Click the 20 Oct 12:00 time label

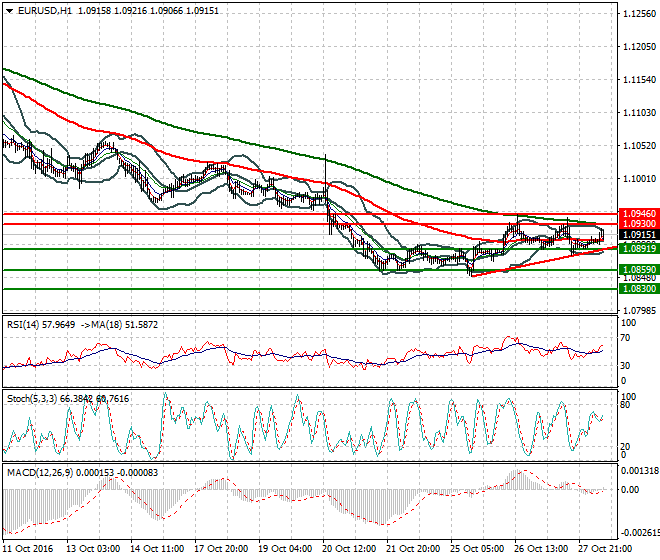coord(349,549)
